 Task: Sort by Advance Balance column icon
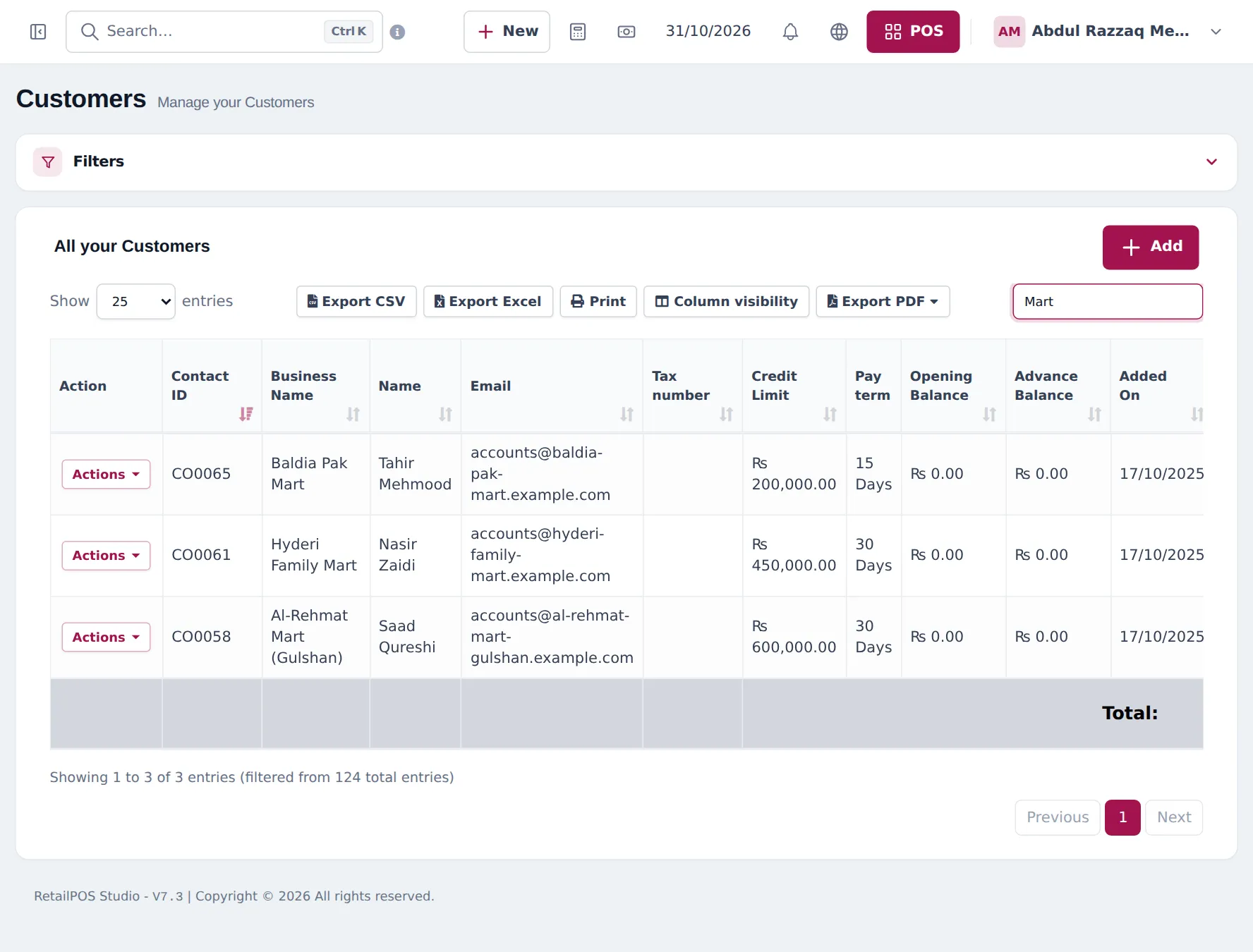1094,414
